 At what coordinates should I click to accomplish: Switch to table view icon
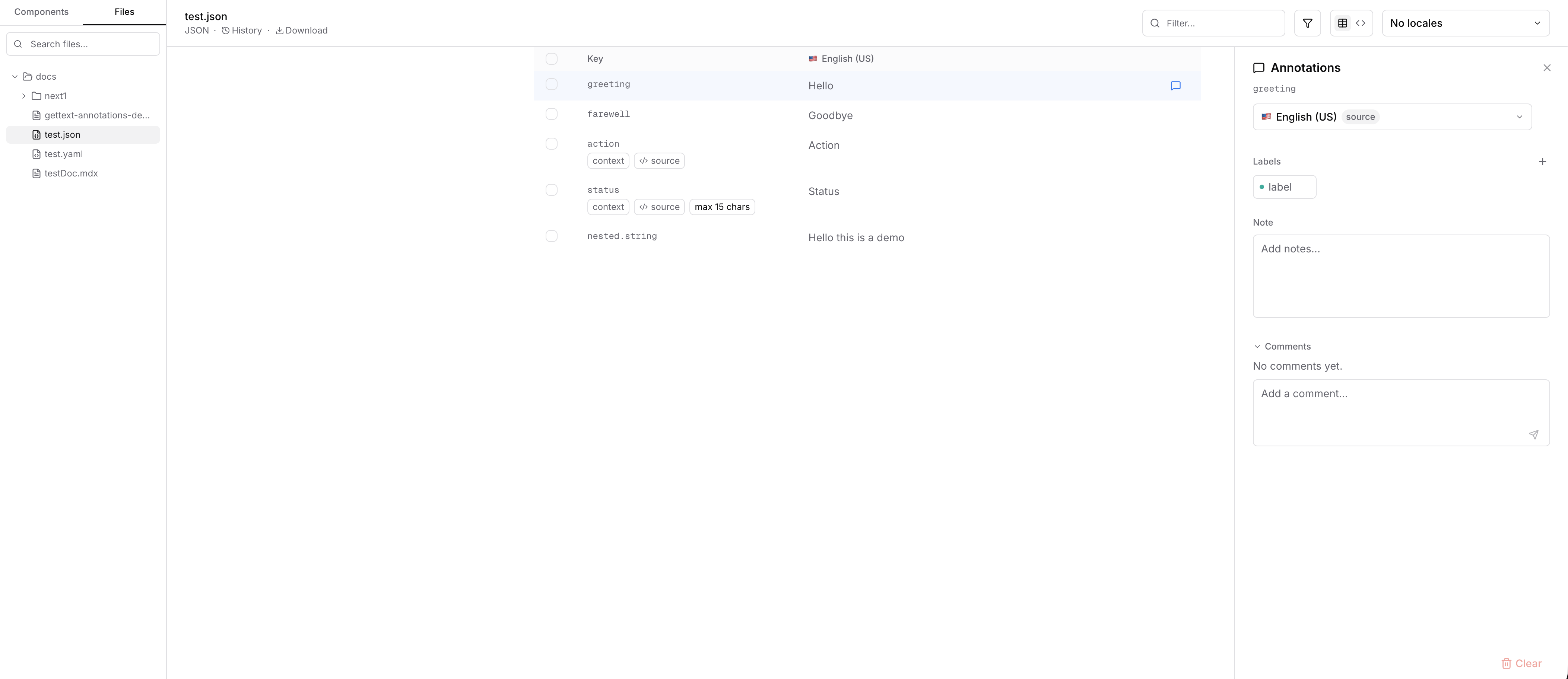pos(1342,23)
